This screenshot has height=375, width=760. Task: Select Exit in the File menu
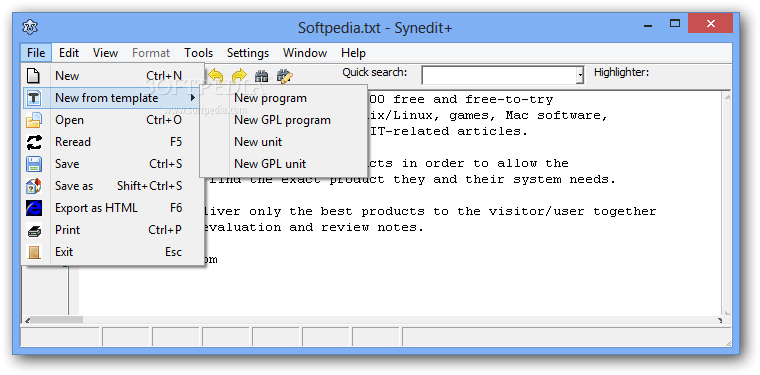(112, 252)
